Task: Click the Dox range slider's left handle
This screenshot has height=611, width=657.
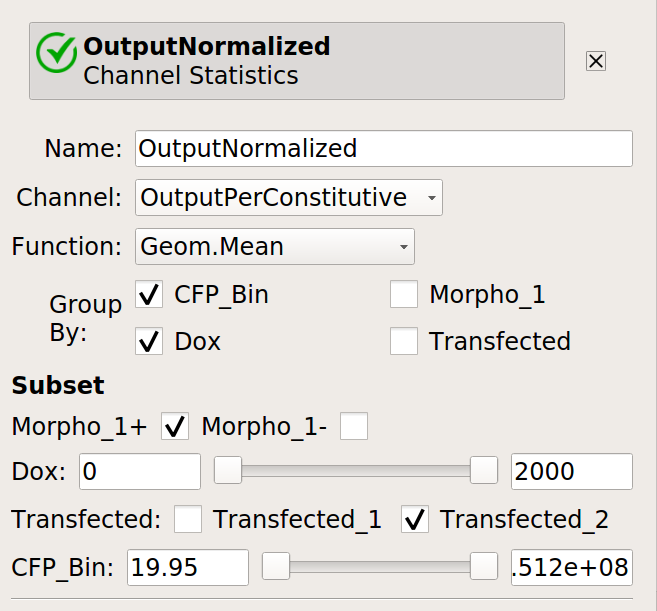Action: tap(228, 471)
